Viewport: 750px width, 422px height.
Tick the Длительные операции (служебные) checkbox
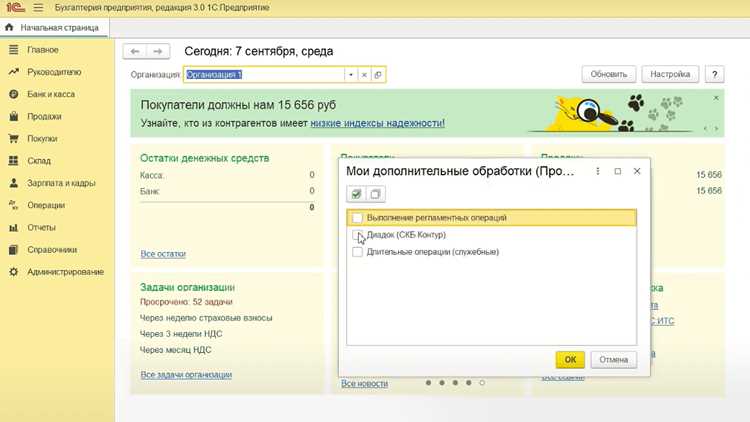(357, 252)
